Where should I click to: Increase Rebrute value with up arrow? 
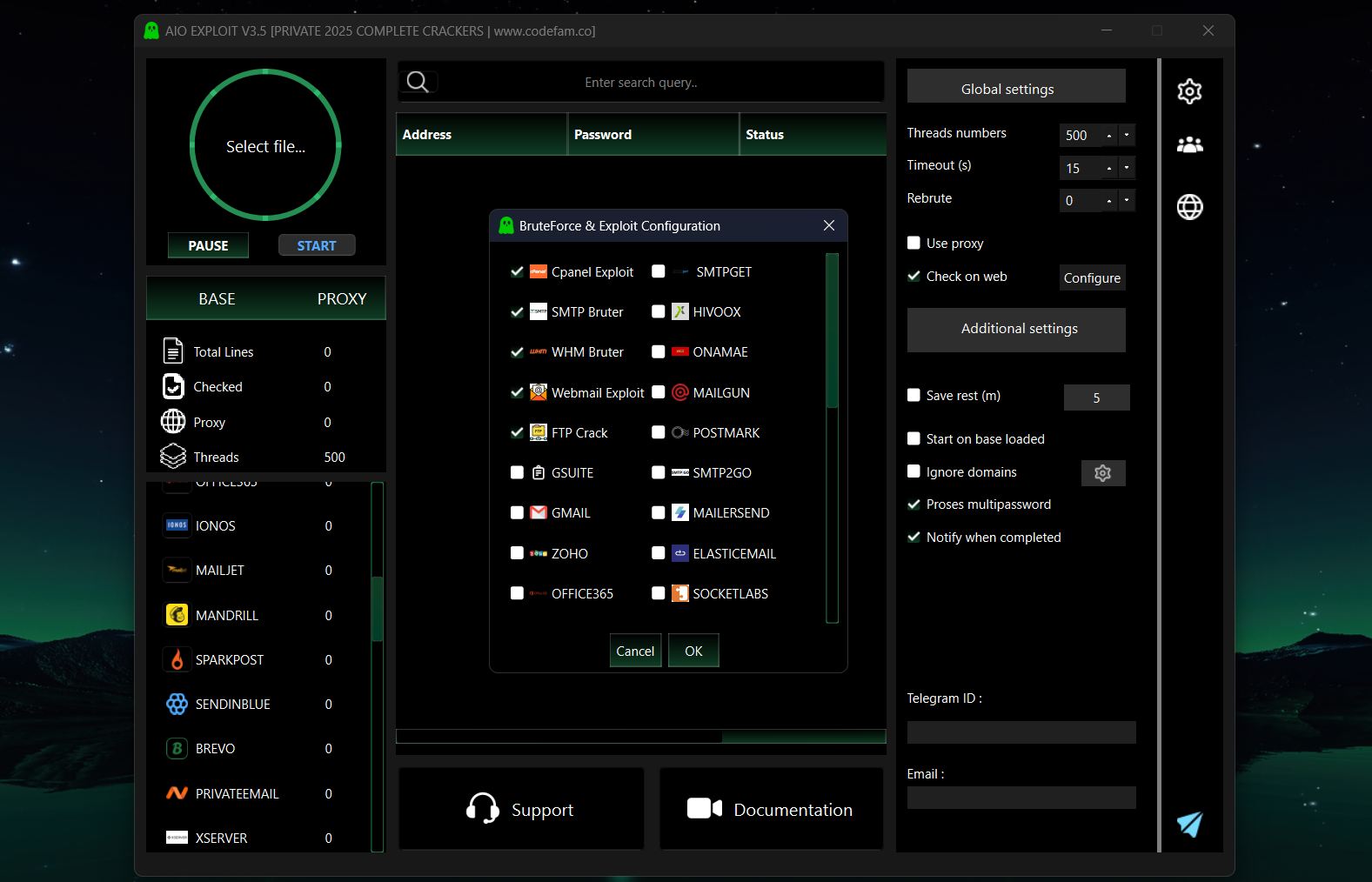(1109, 200)
